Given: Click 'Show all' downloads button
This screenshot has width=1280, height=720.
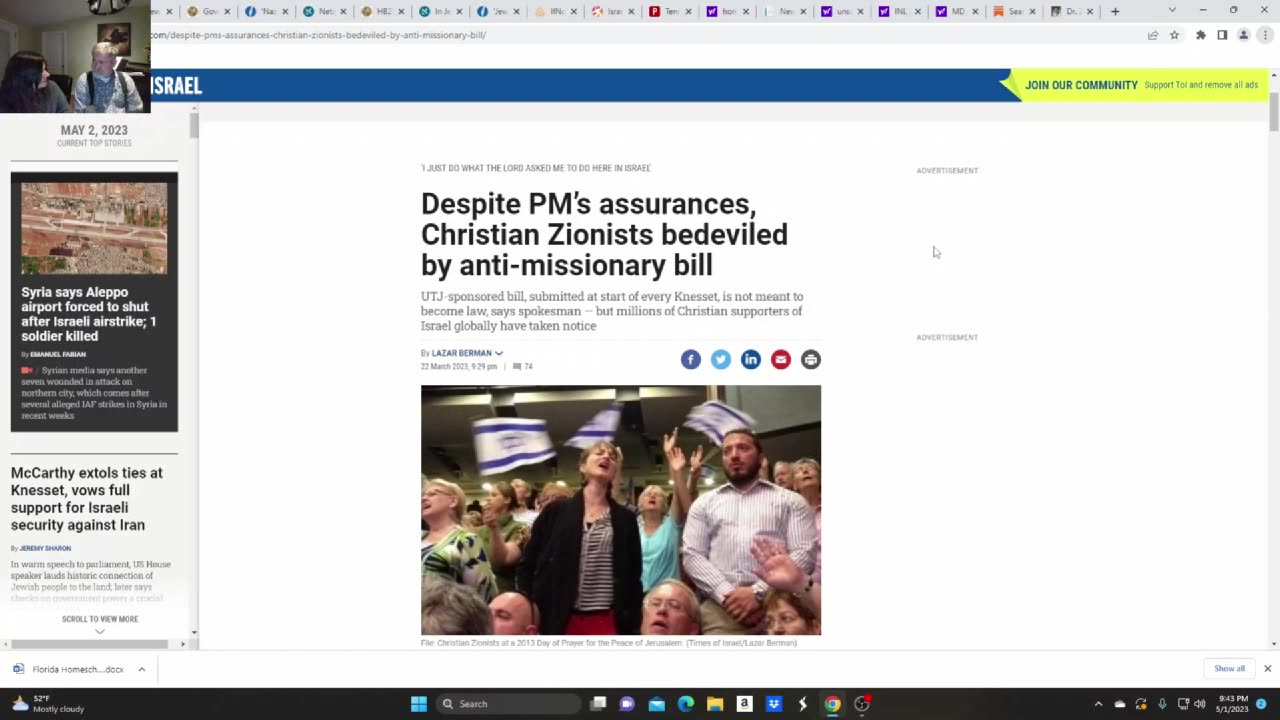Looking at the screenshot, I should [1229, 669].
